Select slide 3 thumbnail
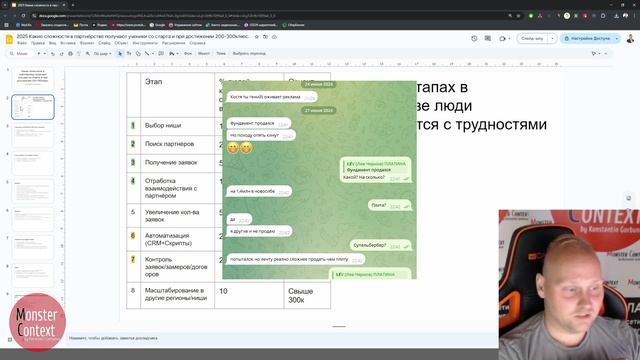The image size is (640, 360). click(x=33, y=135)
